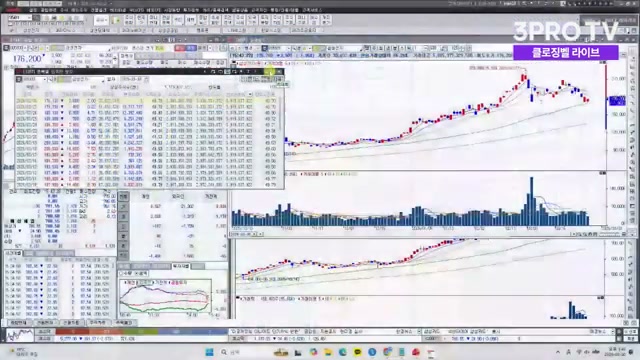Open the calendar picker next to date field
Image resolution: width=640 pixels, height=360 pixels.
pos(146,79)
